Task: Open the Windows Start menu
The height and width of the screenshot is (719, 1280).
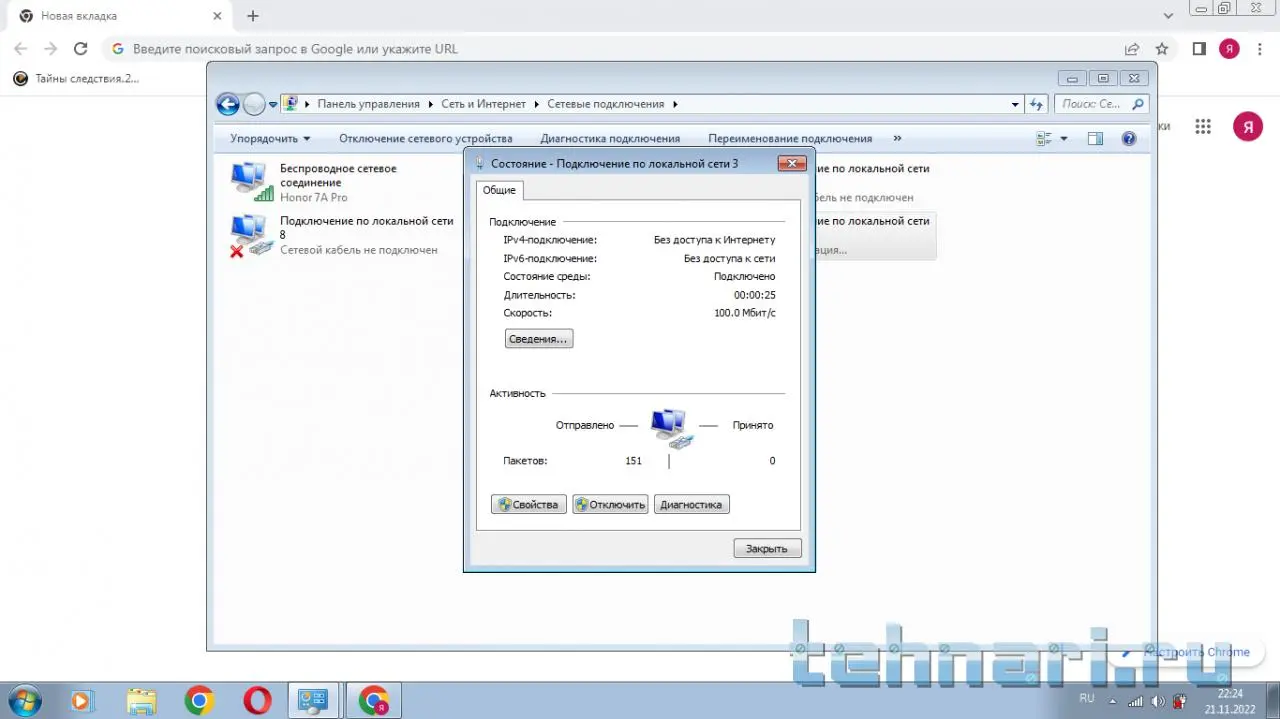Action: click(23, 700)
